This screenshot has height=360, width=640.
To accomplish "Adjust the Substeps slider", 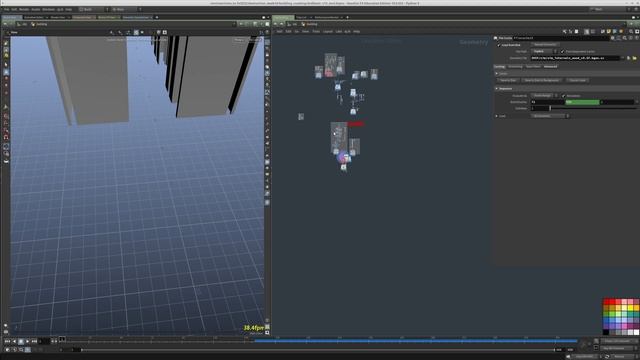I will [x=593, y=108].
